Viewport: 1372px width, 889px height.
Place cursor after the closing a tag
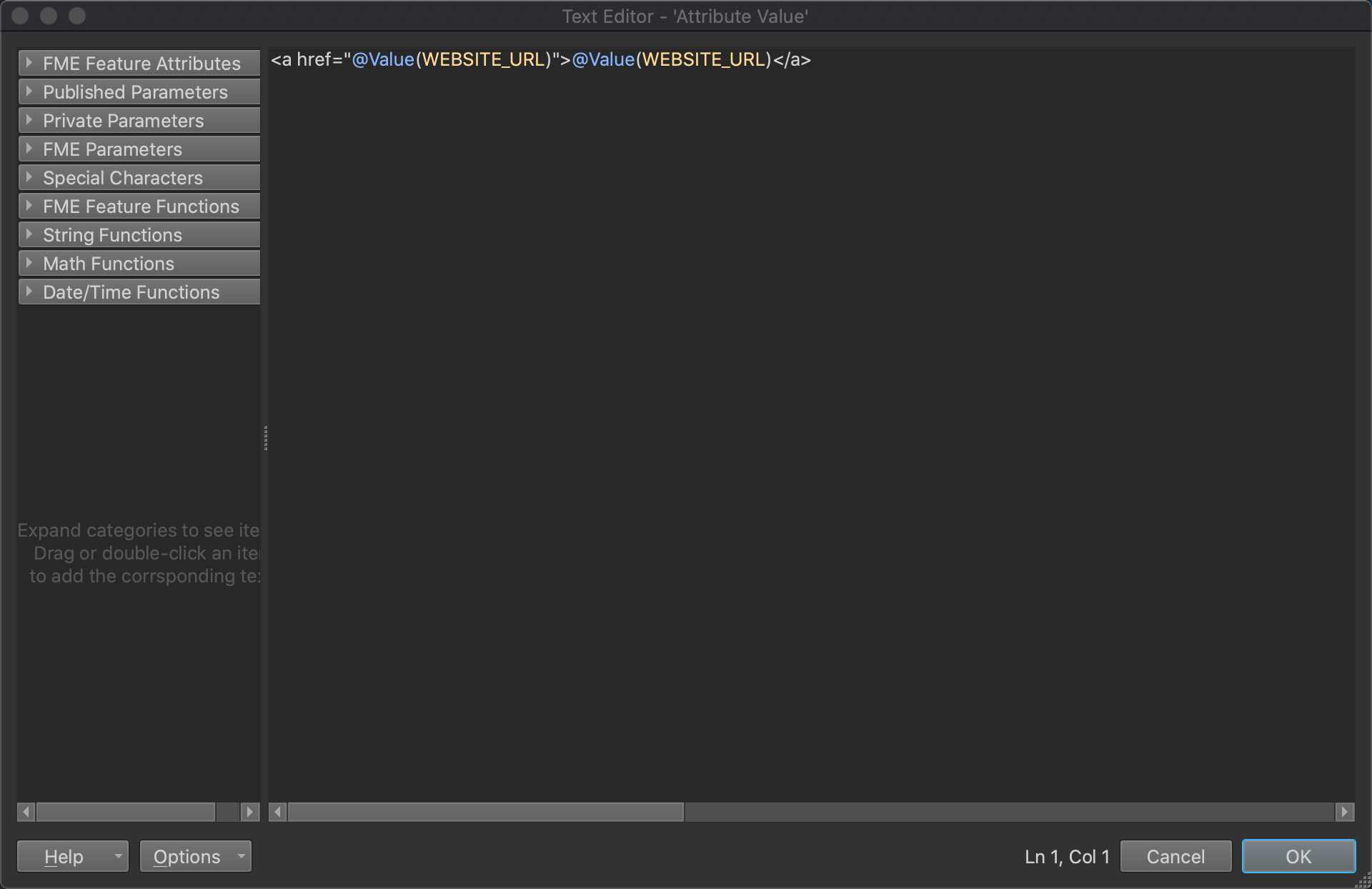[x=815, y=59]
